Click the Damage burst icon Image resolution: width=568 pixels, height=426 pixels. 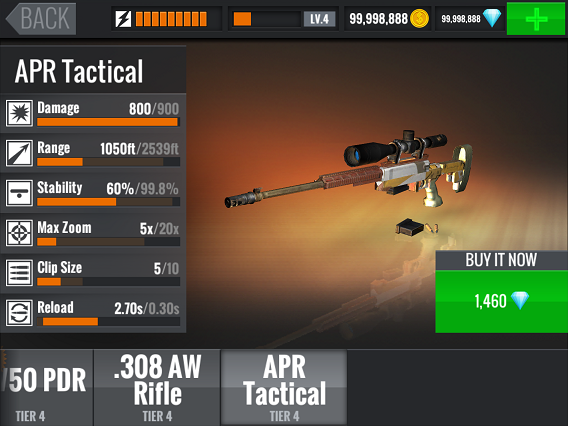coord(19,113)
